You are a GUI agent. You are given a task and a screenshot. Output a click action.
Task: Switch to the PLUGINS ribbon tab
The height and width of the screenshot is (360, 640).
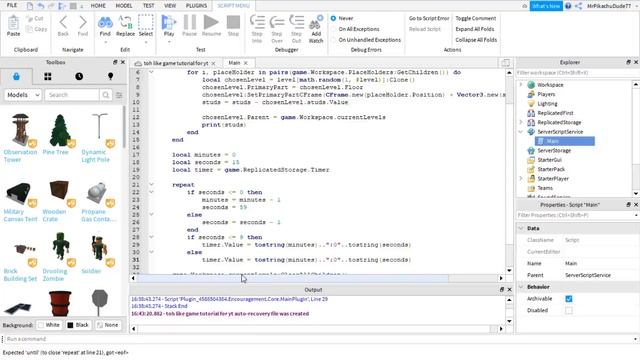tap(196, 6)
